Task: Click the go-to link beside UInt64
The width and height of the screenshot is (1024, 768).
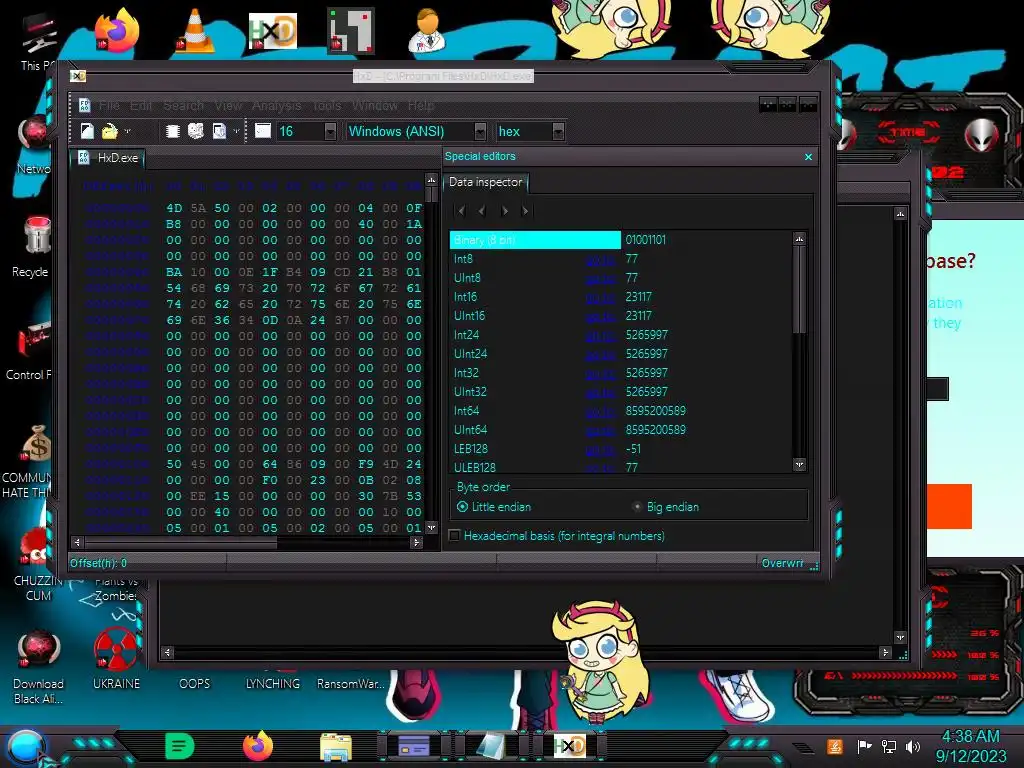Action: pos(600,430)
